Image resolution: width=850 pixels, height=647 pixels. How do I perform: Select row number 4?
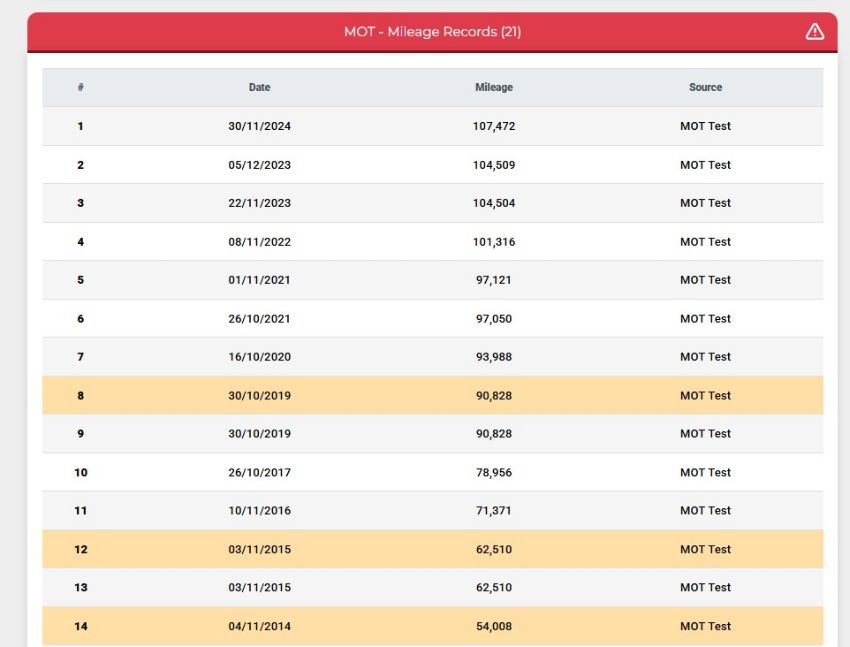tap(80, 242)
